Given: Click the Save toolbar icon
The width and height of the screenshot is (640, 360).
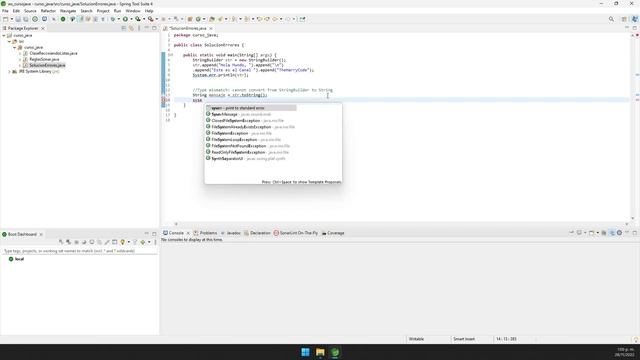Looking at the screenshot, I should (x=18, y=19).
